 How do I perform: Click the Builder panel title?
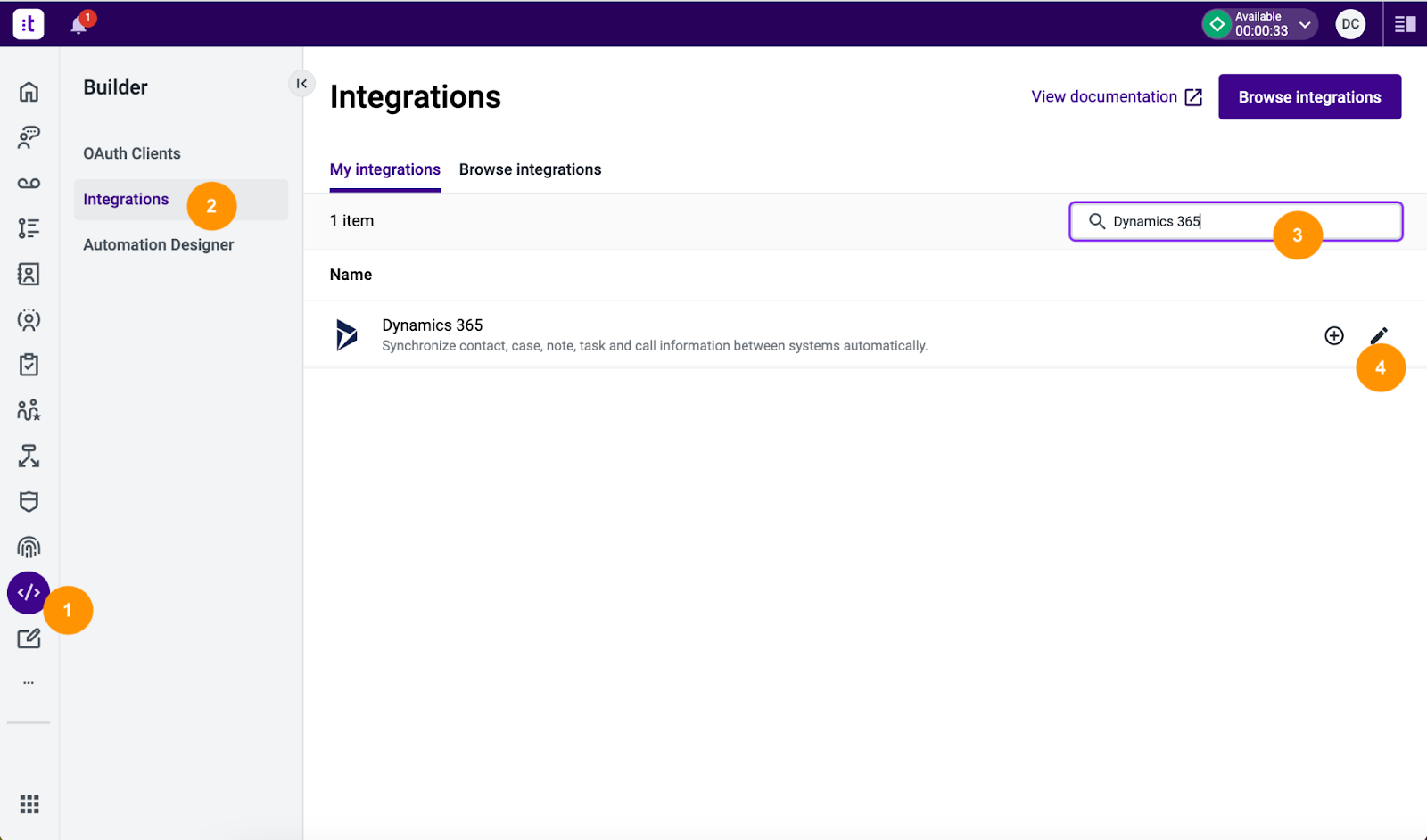click(x=115, y=87)
